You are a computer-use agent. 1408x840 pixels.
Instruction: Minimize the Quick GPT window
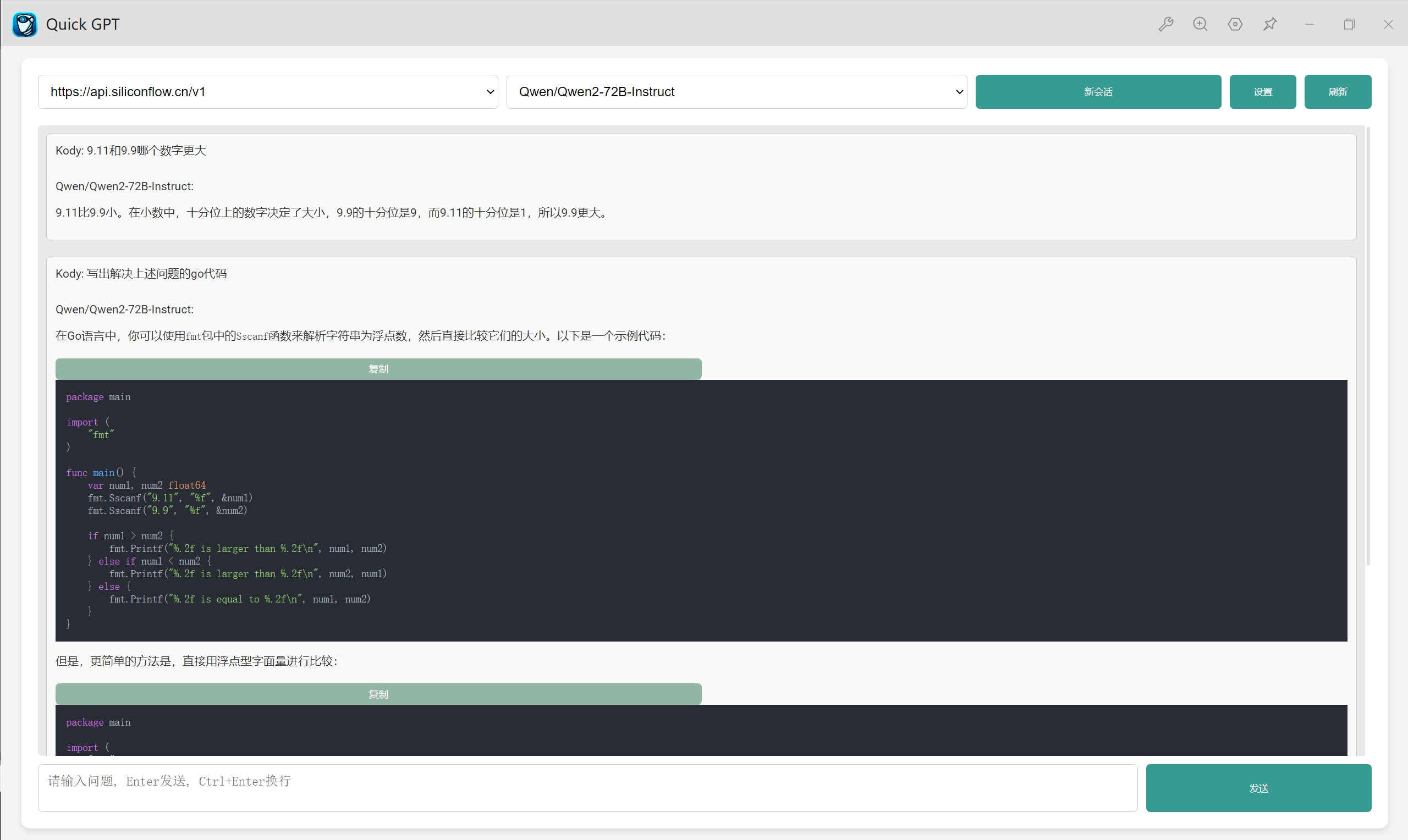(1310, 24)
